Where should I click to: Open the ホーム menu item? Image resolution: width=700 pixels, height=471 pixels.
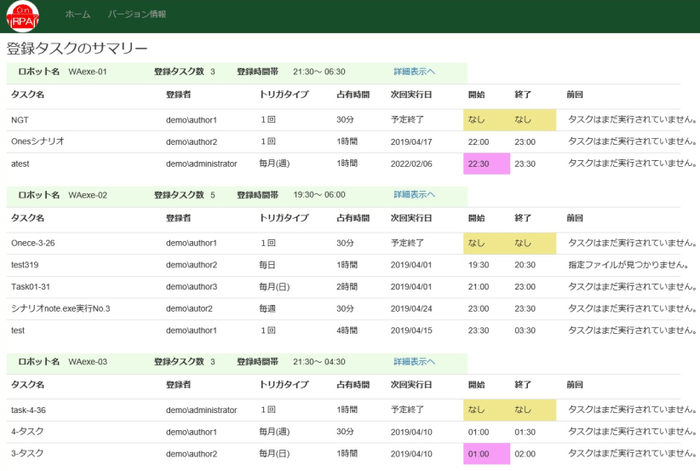(x=77, y=15)
